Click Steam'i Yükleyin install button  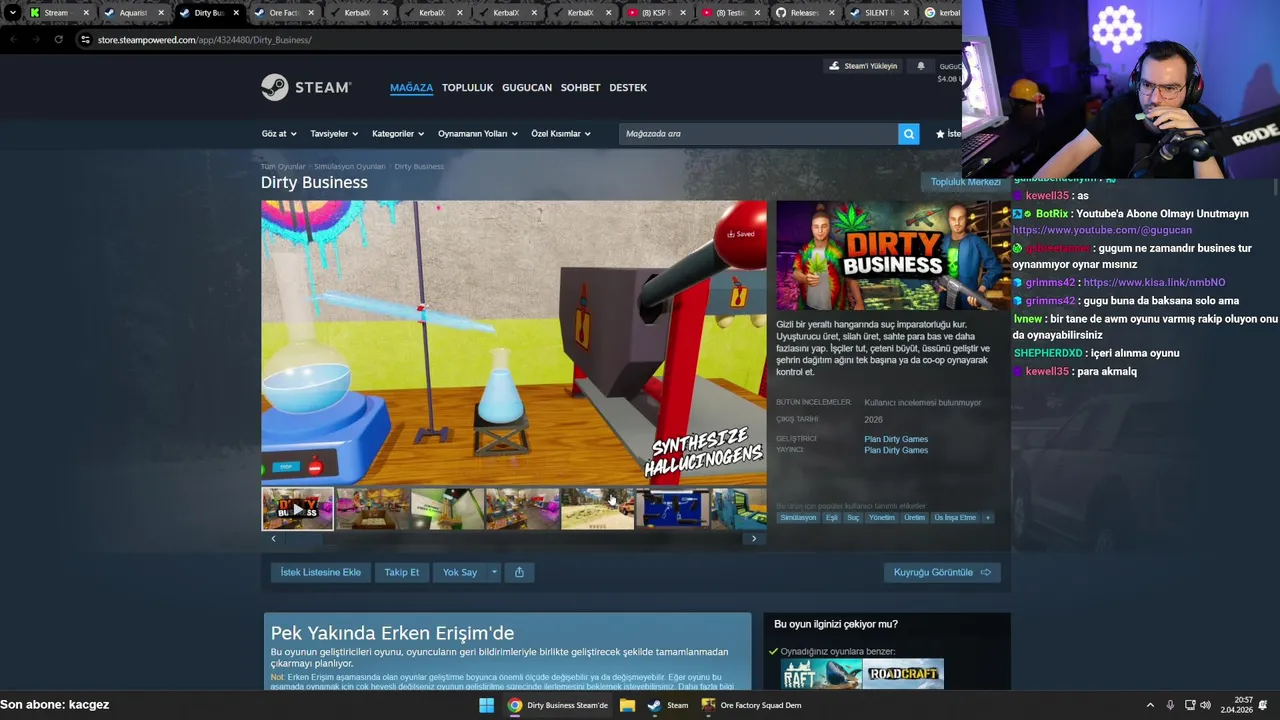[x=864, y=66]
